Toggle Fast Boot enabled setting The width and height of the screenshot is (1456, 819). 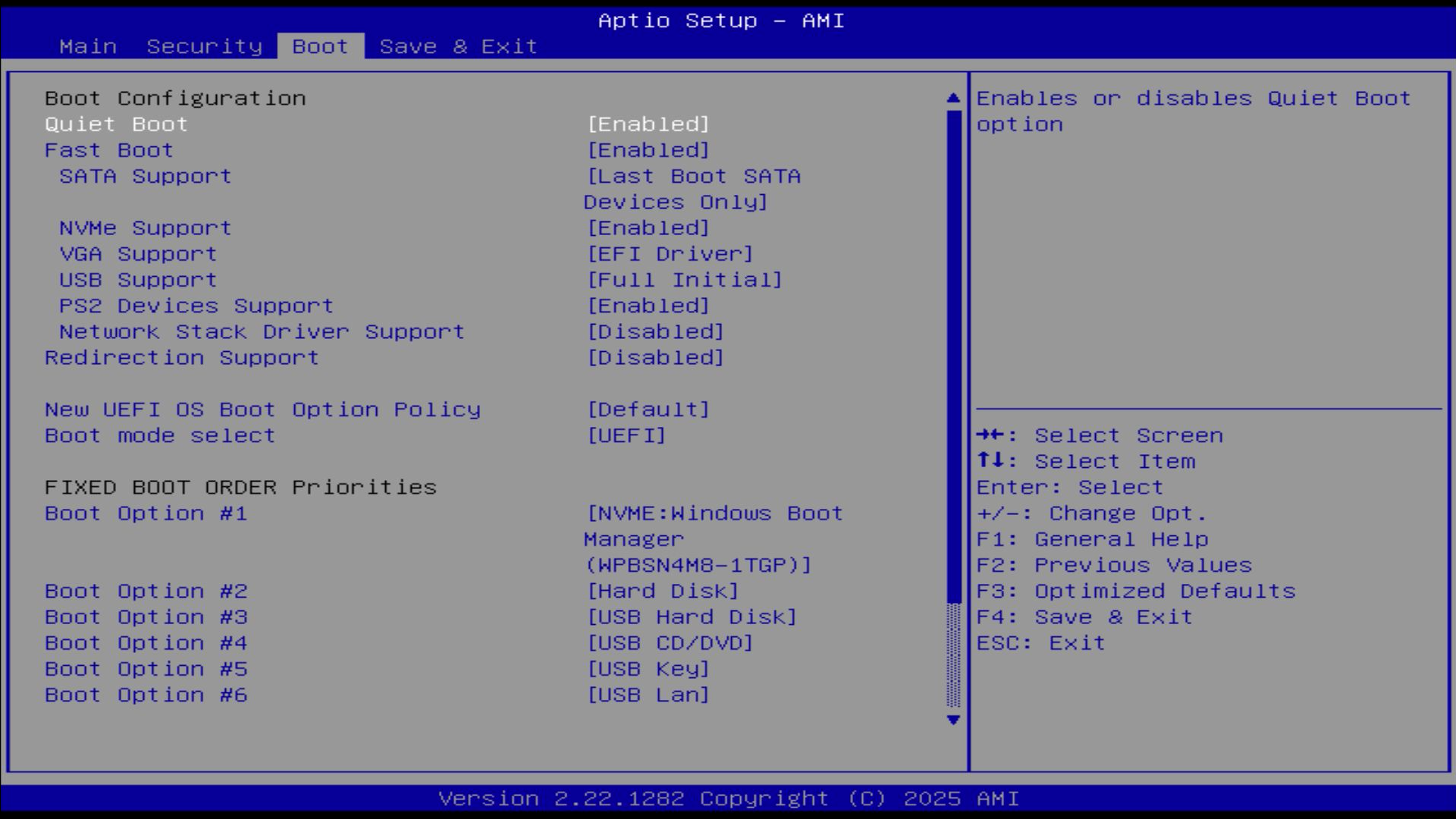click(x=648, y=150)
